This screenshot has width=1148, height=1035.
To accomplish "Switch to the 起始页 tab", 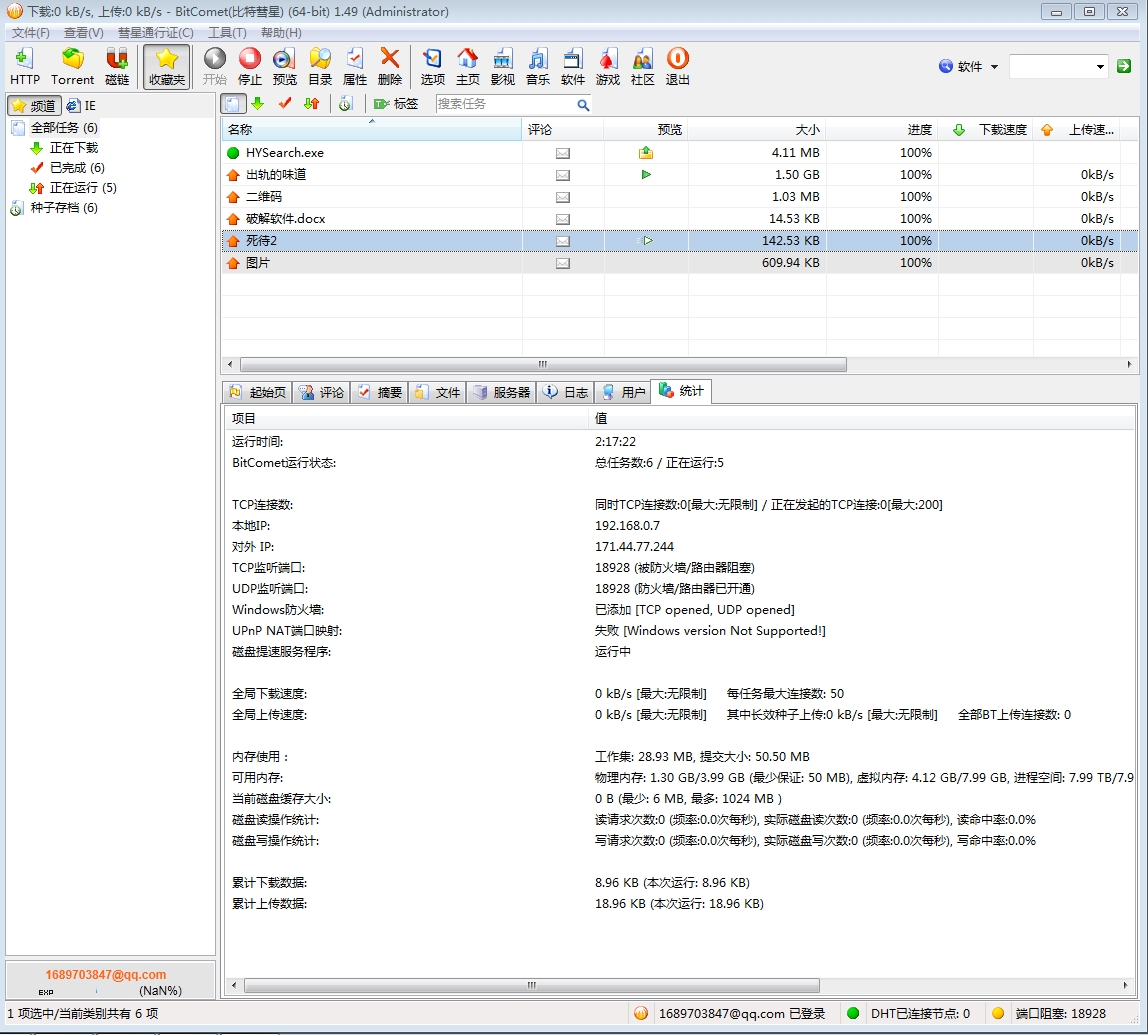I will (258, 392).
